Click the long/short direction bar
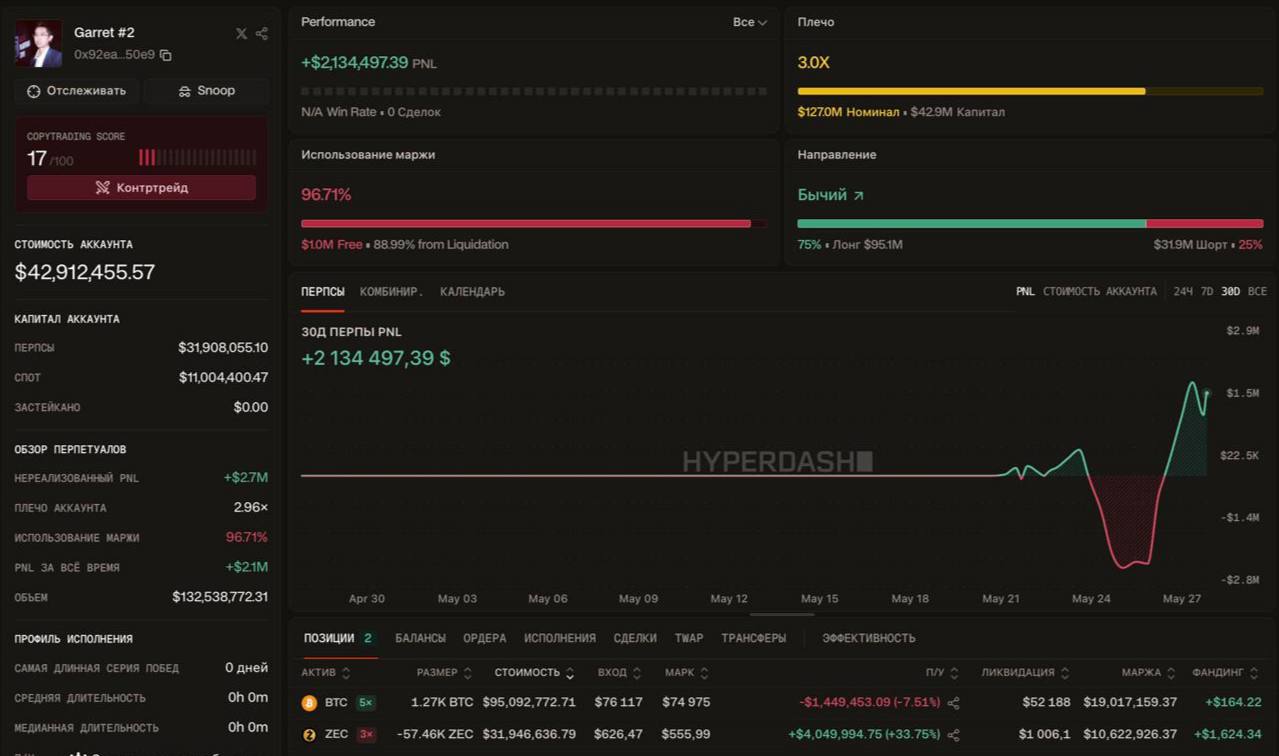Viewport: 1279px width, 756px height. tap(1030, 224)
